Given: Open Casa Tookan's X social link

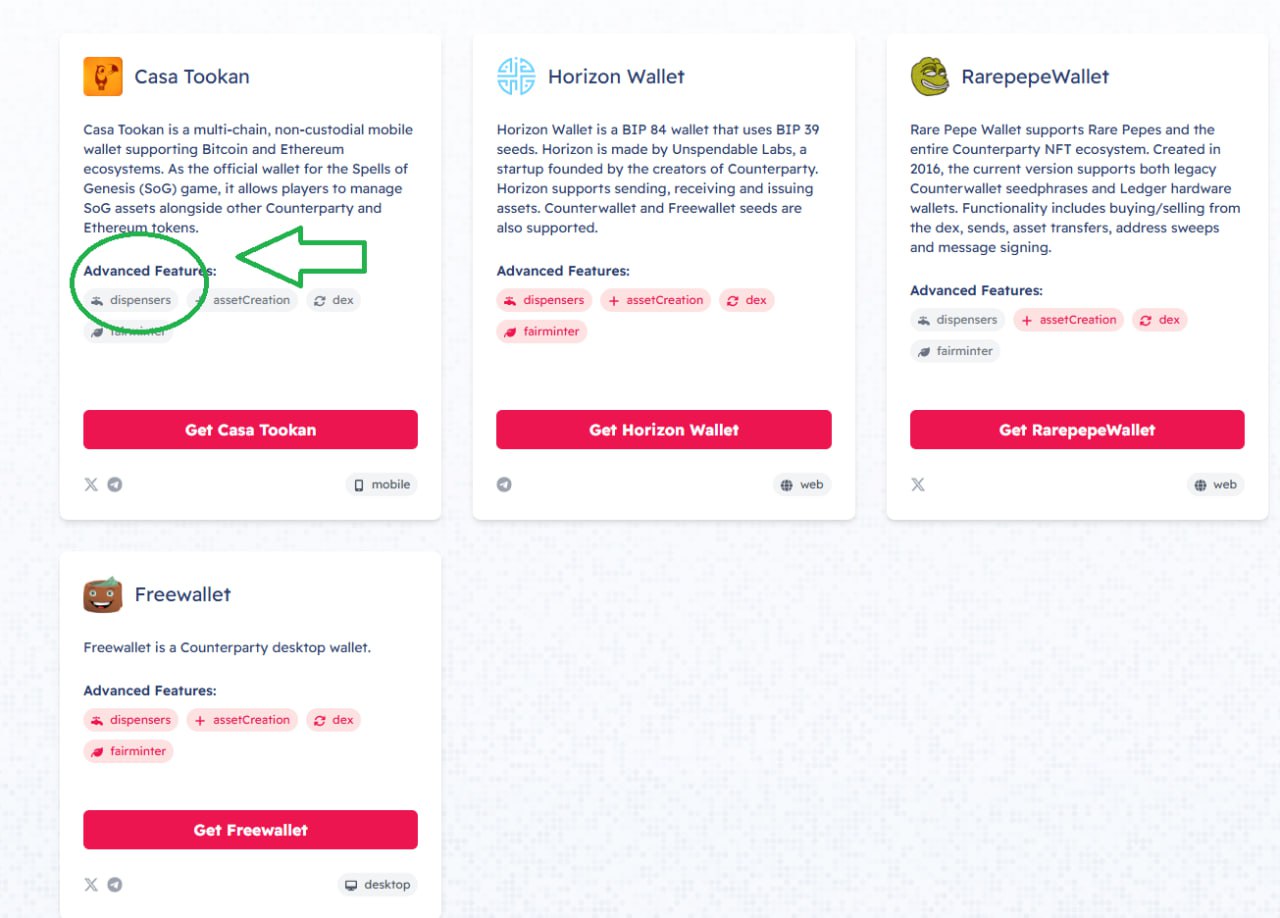Looking at the screenshot, I should coord(91,485).
